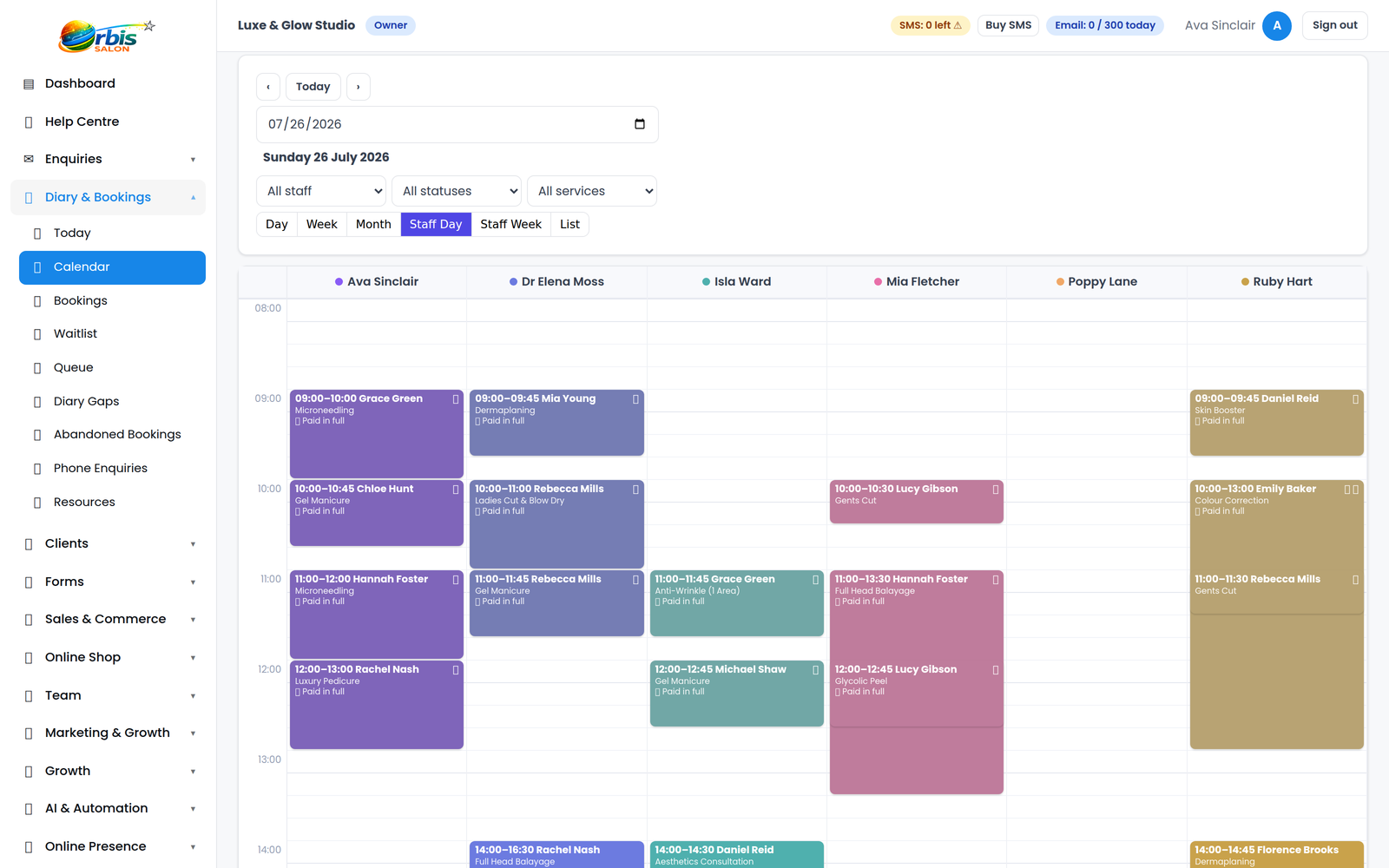
Task: Open the Dashboard icon in sidebar
Action: [x=29, y=84]
